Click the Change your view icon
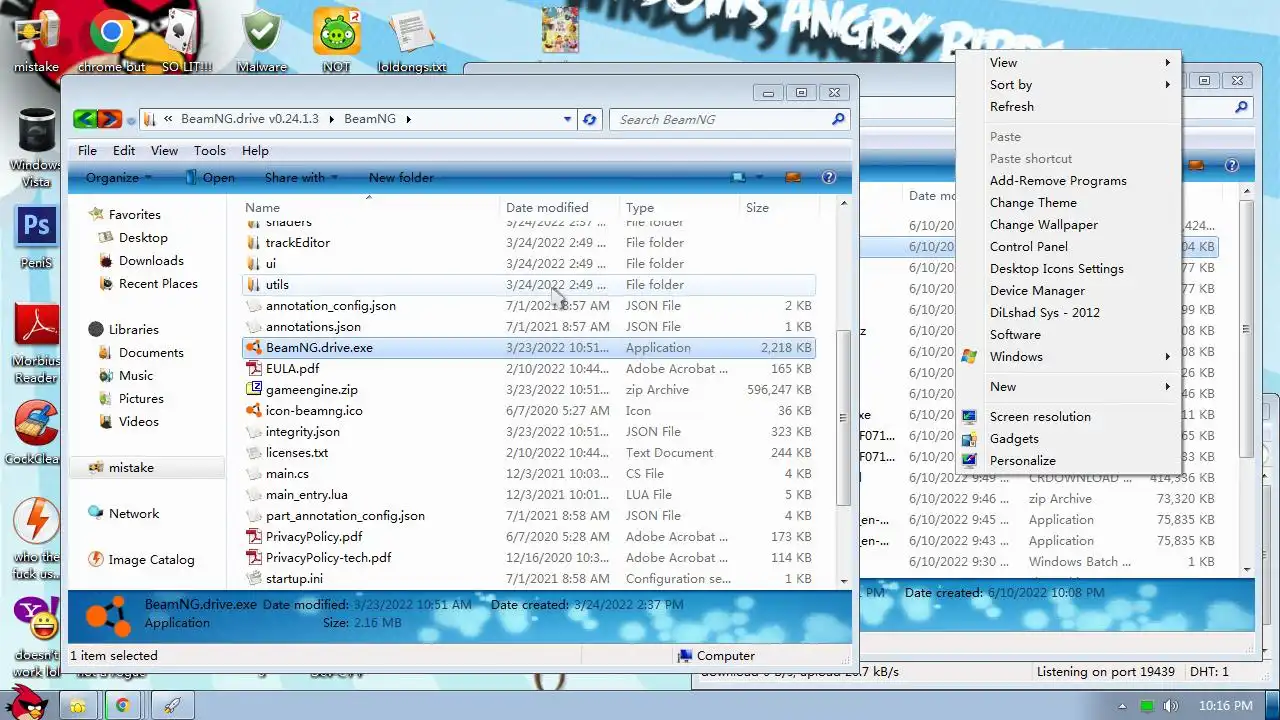This screenshot has height=720, width=1280. (738, 177)
